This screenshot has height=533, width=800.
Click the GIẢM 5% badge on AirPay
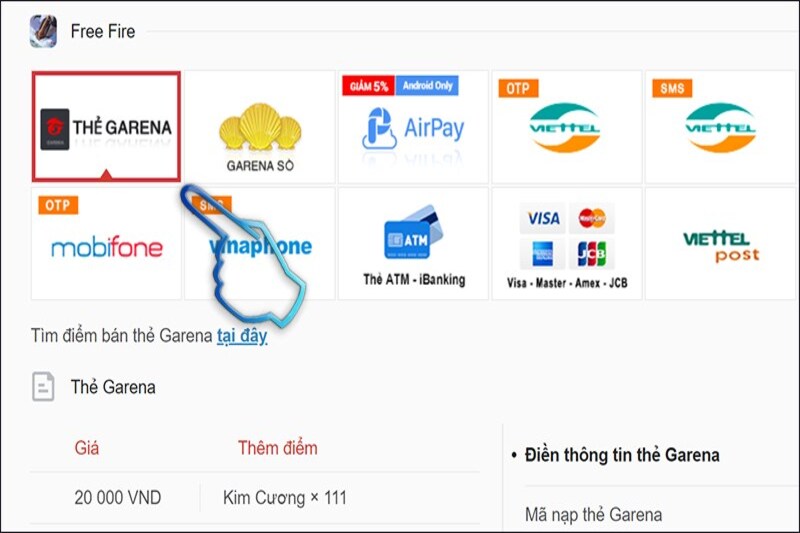point(368,86)
